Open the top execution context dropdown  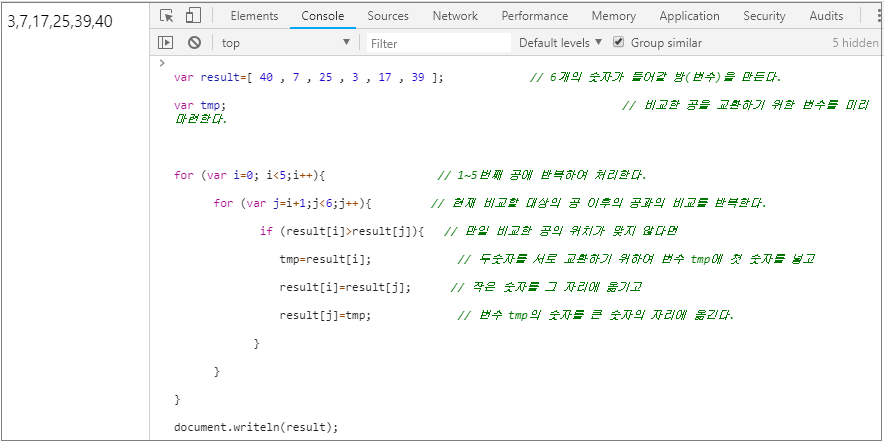(x=286, y=43)
